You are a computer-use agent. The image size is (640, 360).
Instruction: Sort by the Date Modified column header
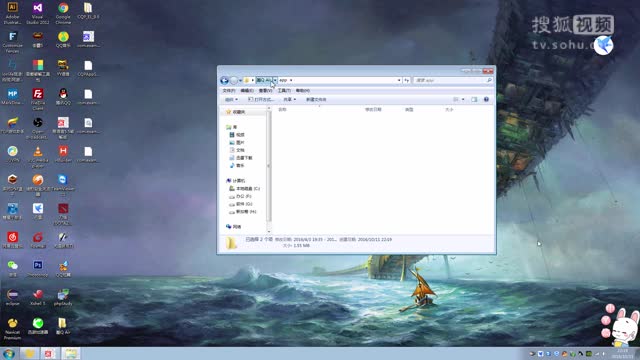373,109
